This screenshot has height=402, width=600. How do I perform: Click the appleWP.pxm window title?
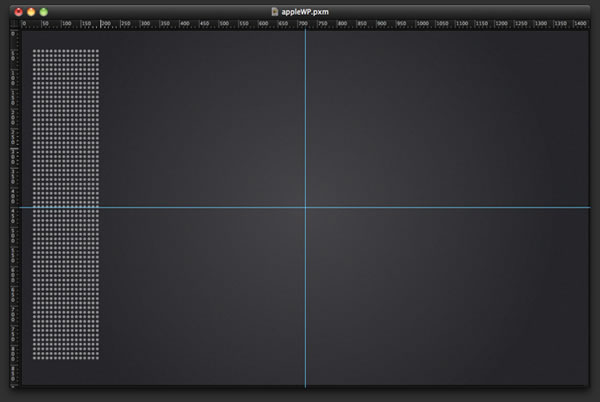pyautogui.click(x=305, y=12)
